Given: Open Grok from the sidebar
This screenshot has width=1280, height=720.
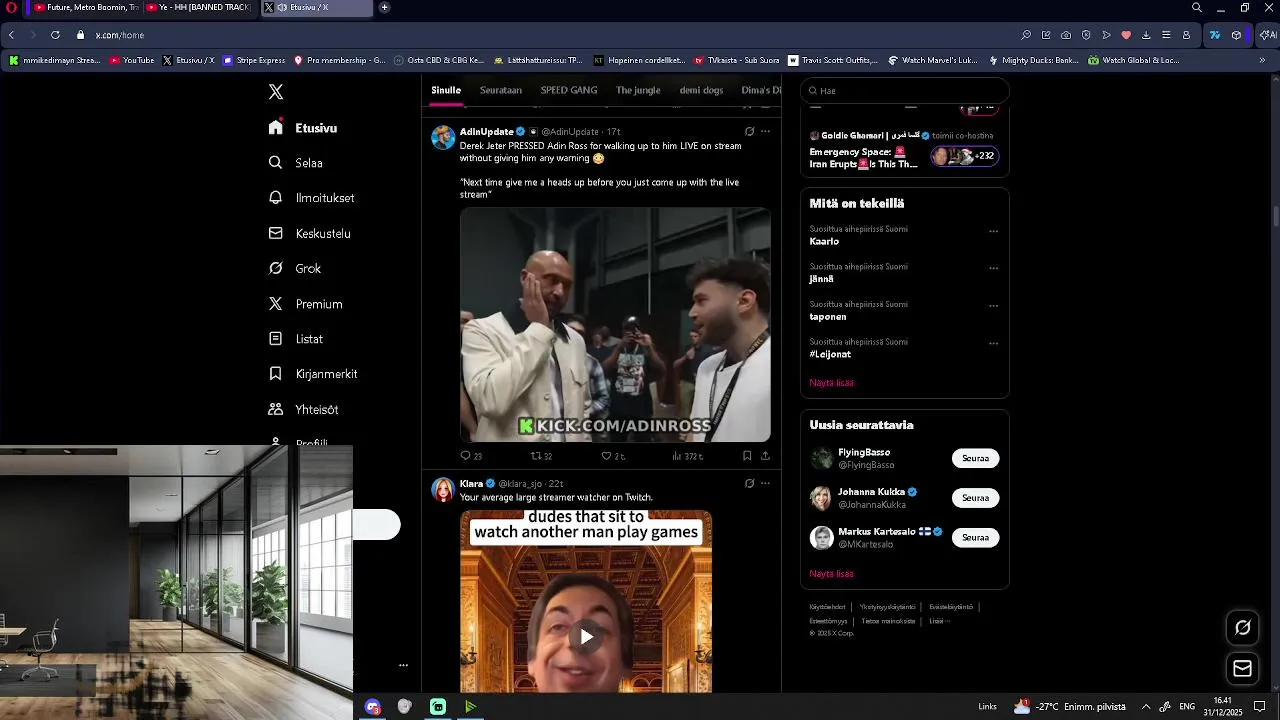Looking at the screenshot, I should click(x=295, y=268).
